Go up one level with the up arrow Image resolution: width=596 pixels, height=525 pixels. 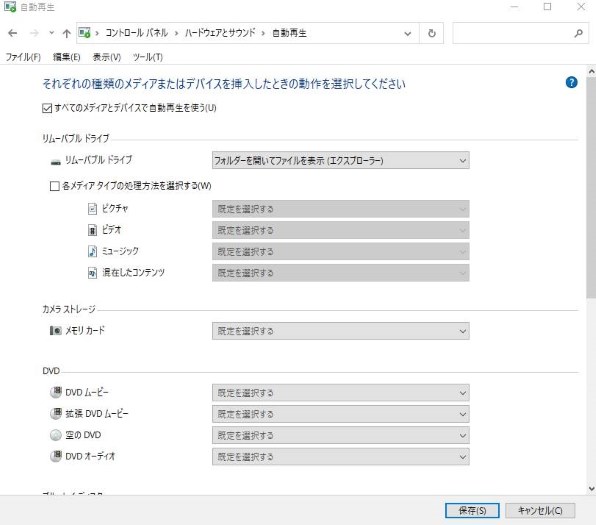(67, 33)
